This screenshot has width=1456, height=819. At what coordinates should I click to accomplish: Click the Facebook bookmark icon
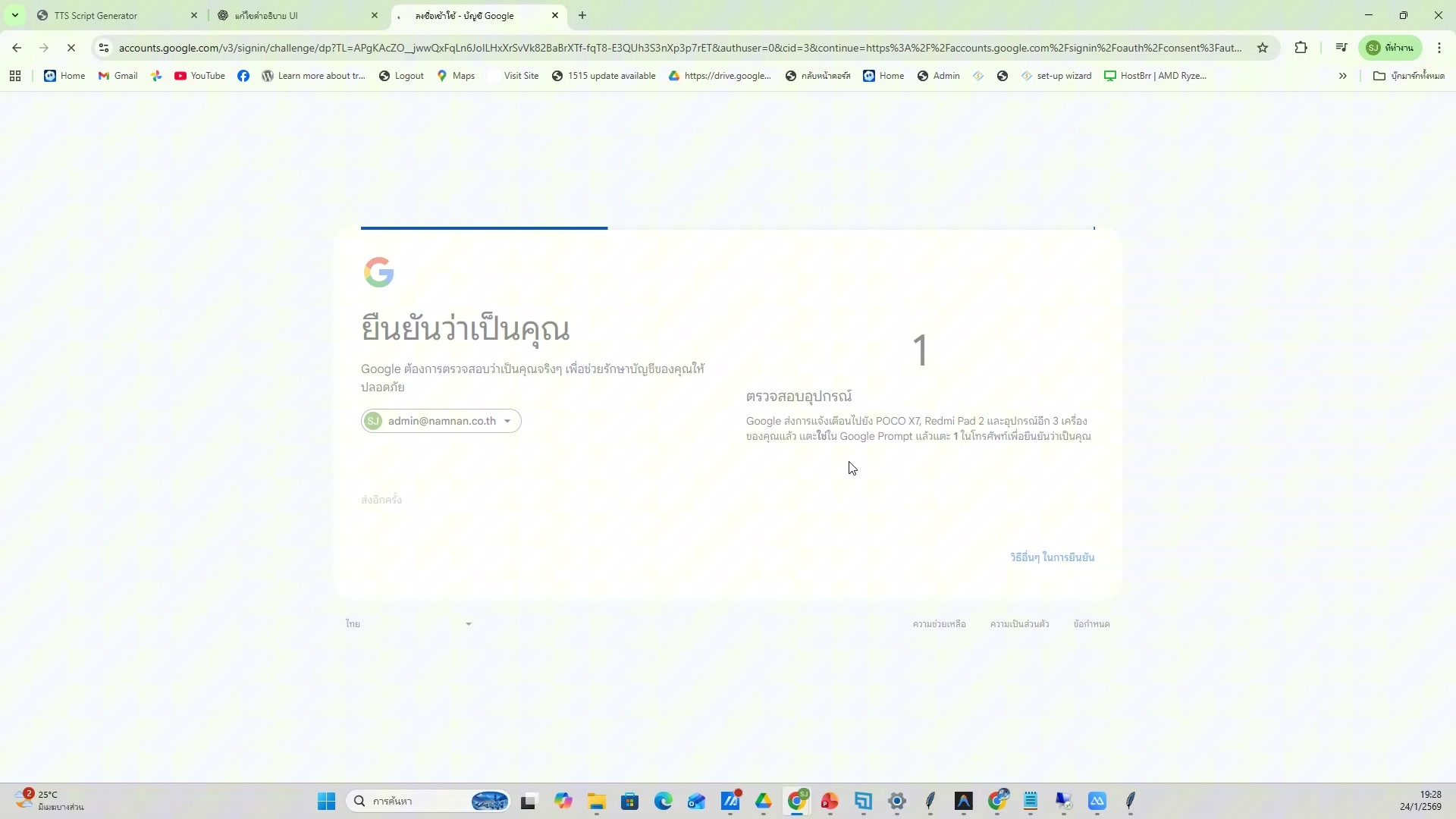(x=243, y=75)
